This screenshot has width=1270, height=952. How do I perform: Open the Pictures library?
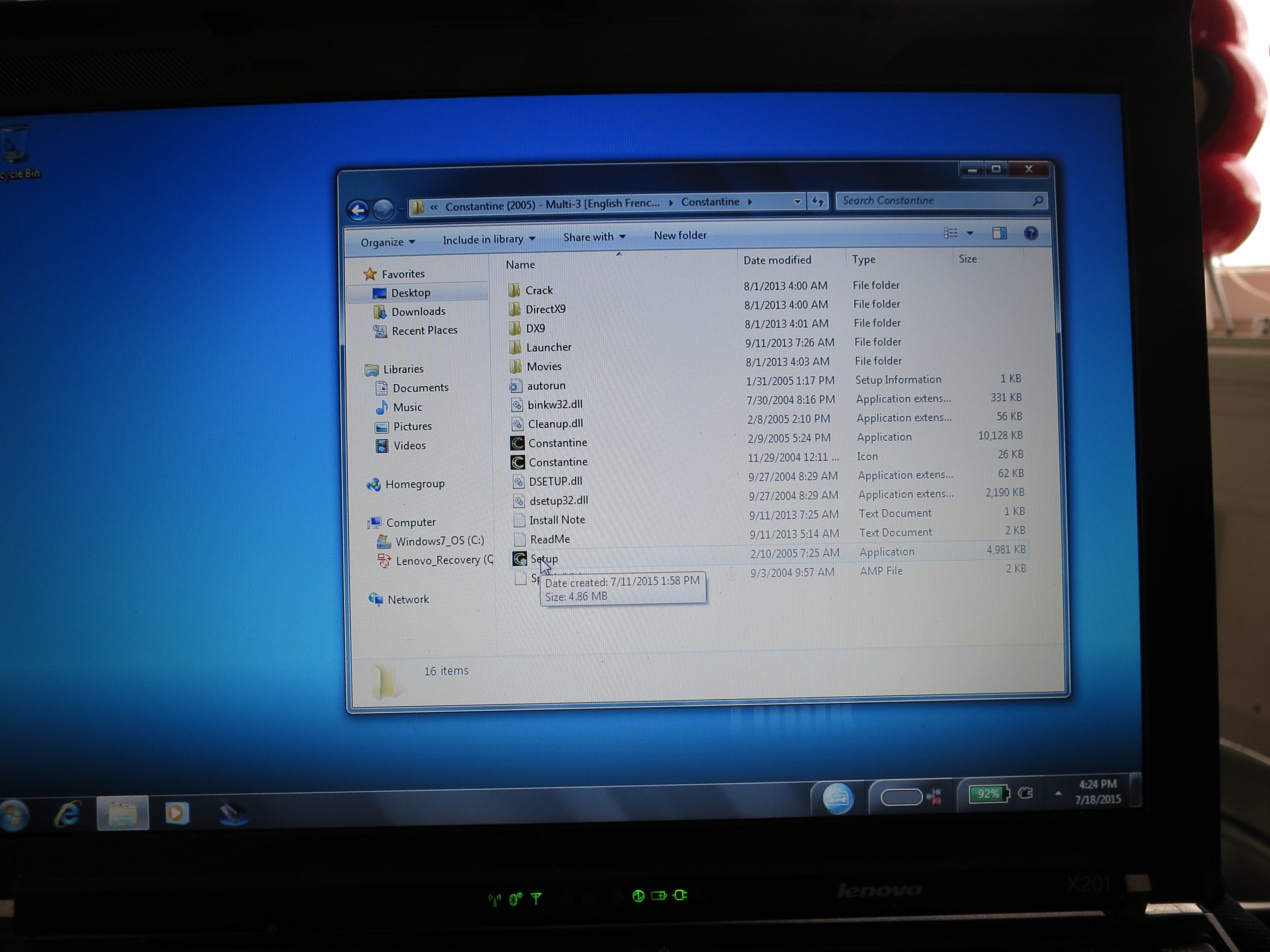click(x=412, y=426)
